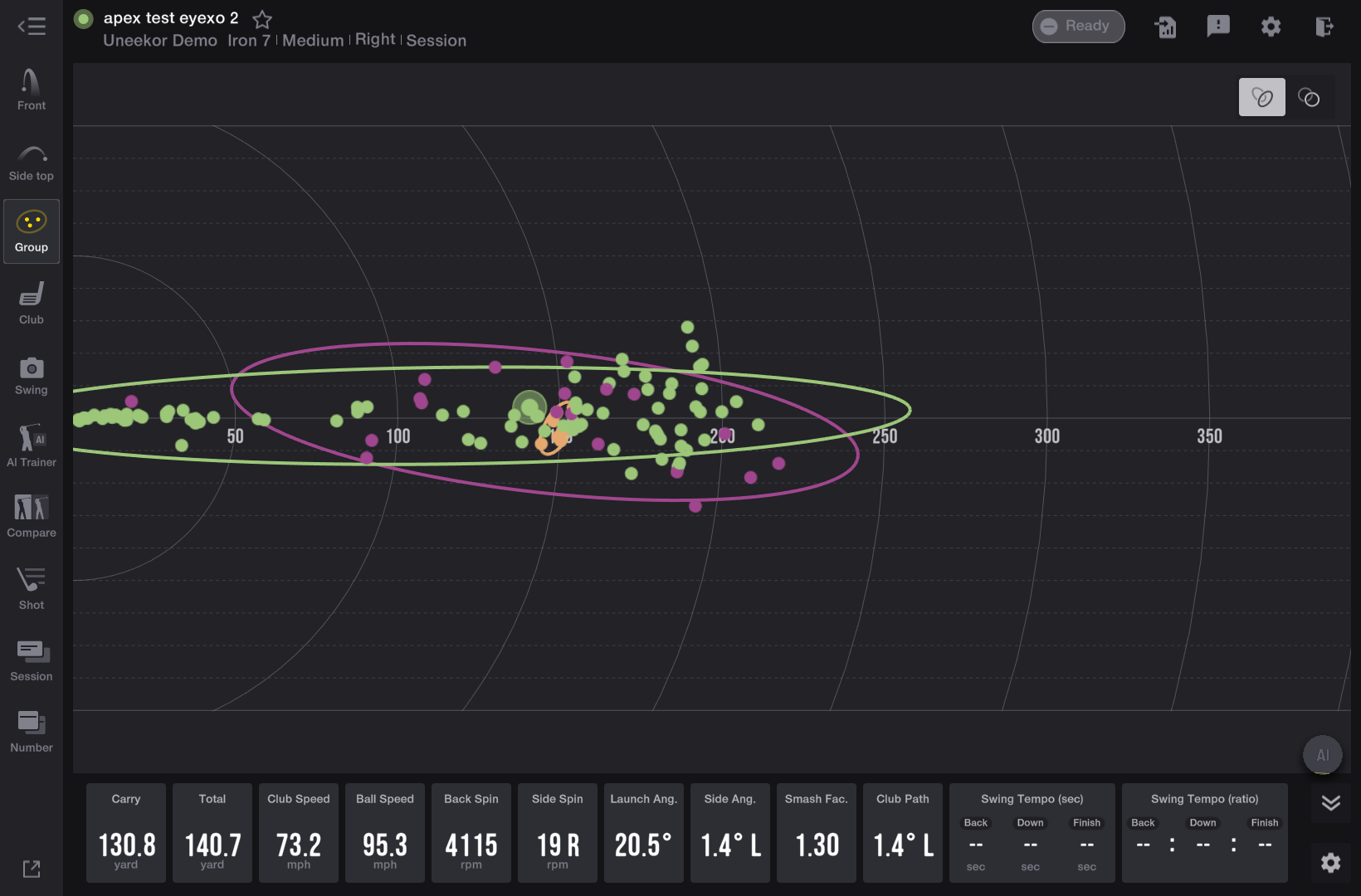Open the data report icon
Viewport: 1361px width, 896px height.
[1165, 27]
